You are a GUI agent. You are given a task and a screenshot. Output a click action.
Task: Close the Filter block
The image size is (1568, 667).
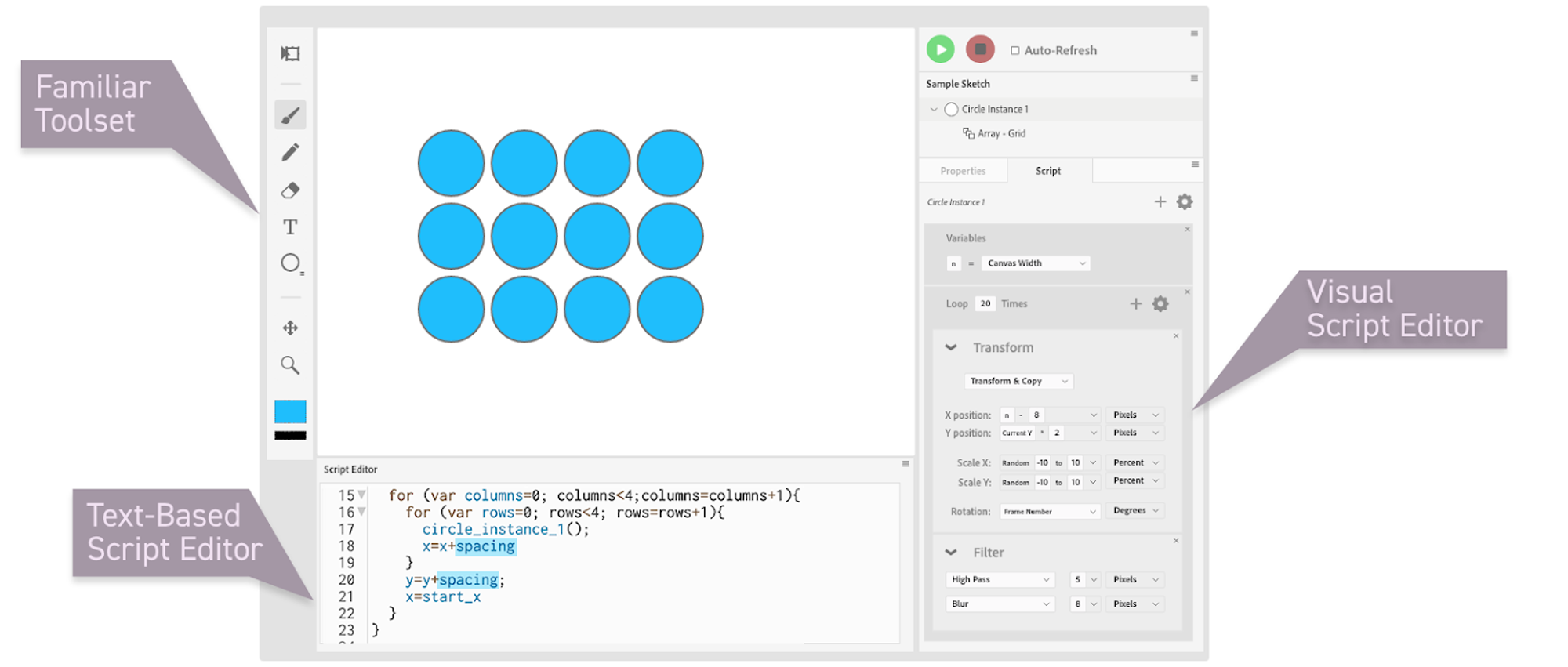tap(1176, 542)
